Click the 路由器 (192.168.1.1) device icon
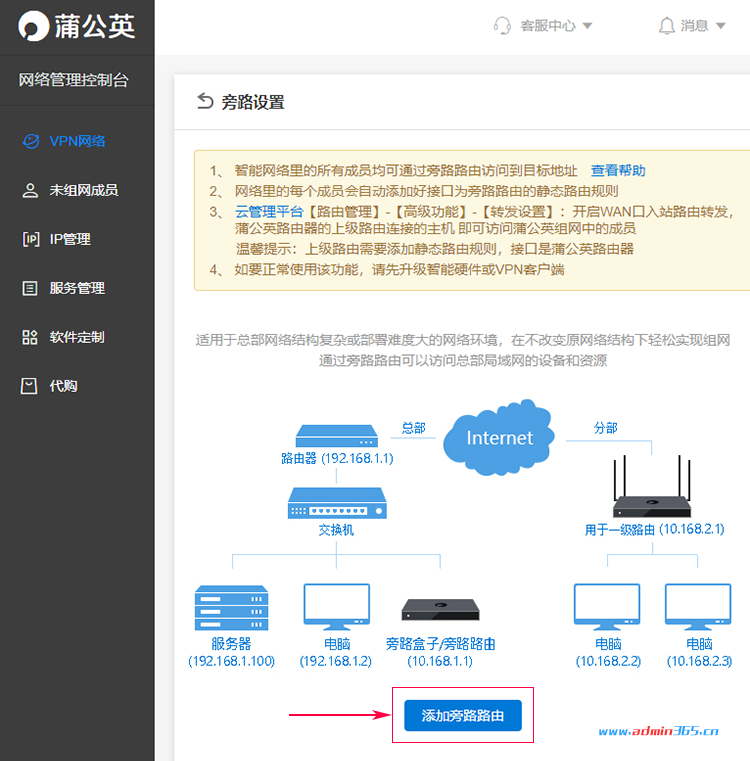The height and width of the screenshot is (761, 750). [337, 436]
